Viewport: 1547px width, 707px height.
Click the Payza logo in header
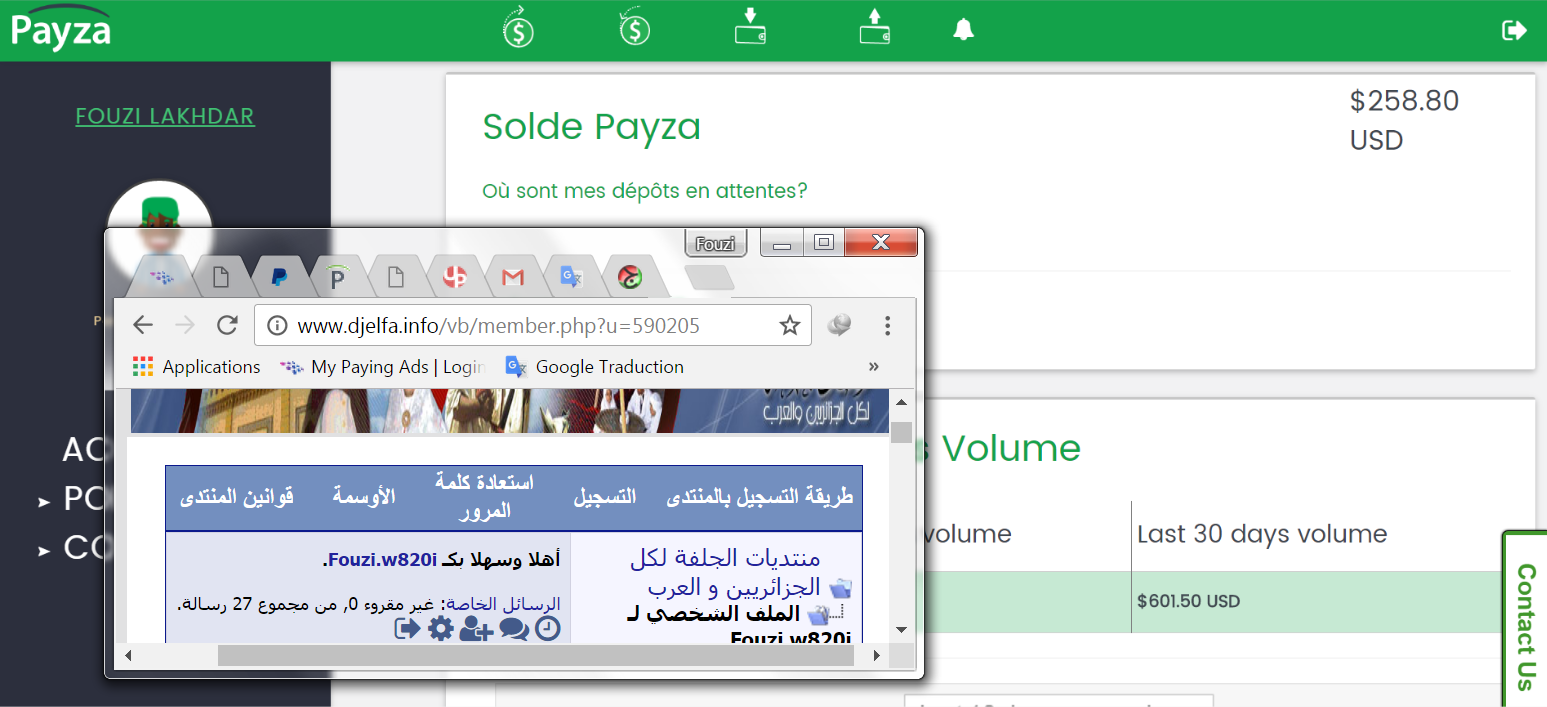click(x=60, y=26)
